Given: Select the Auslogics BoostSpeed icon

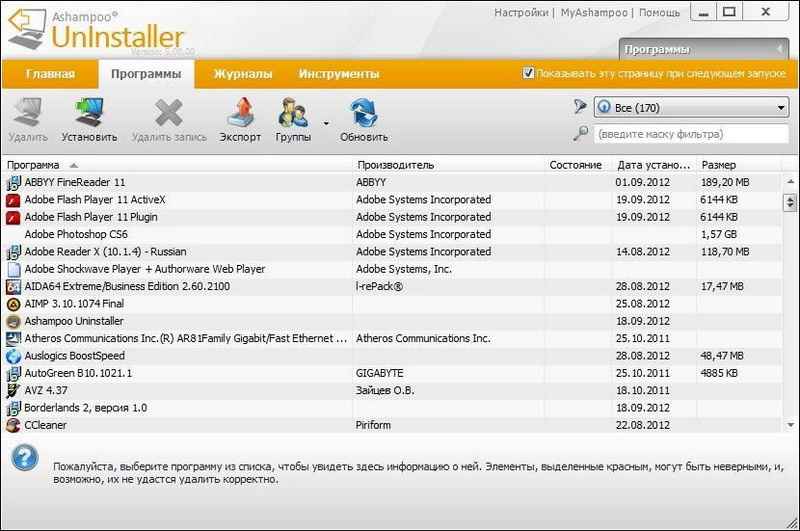Looking at the screenshot, I should click(13, 356).
